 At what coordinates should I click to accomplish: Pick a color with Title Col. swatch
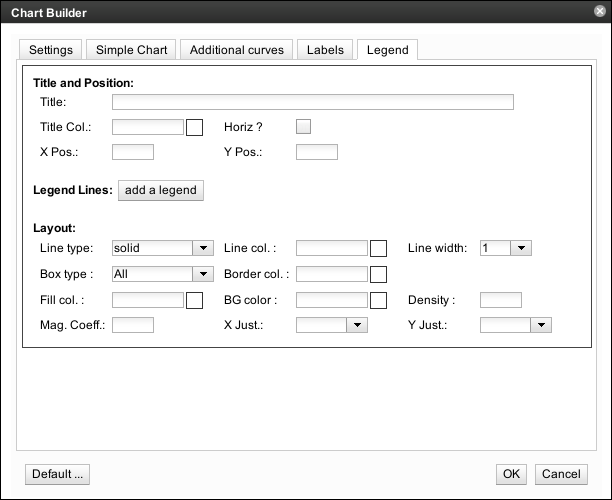(195, 127)
